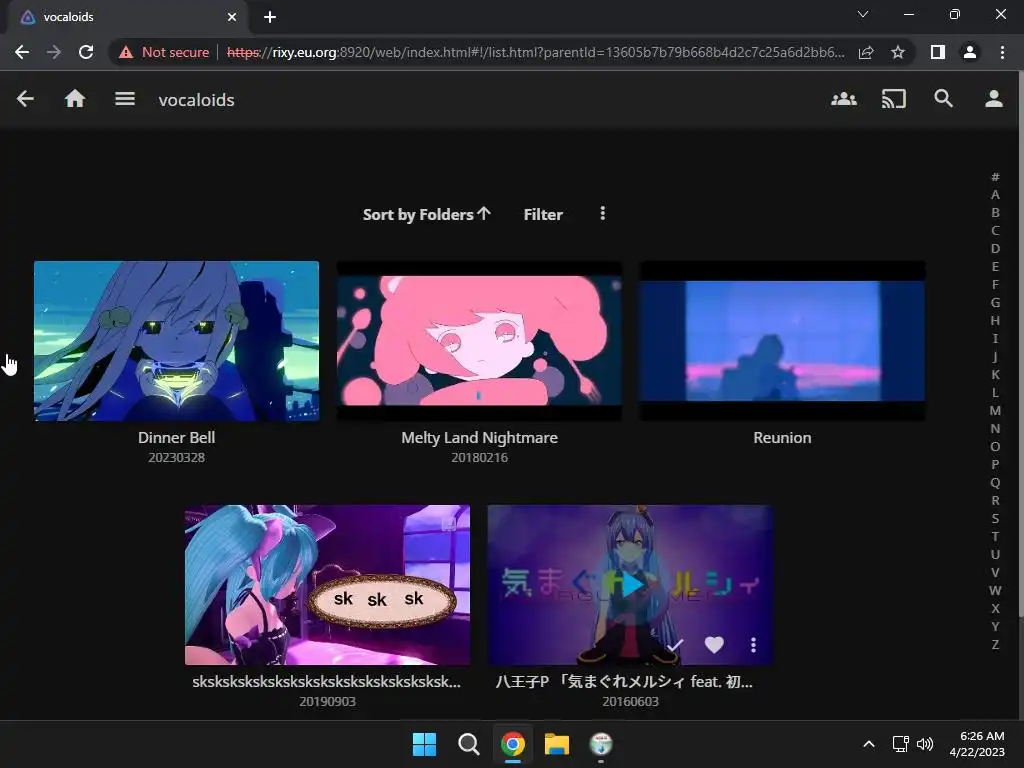
Task: Bookmark this page star icon
Action: 898,52
